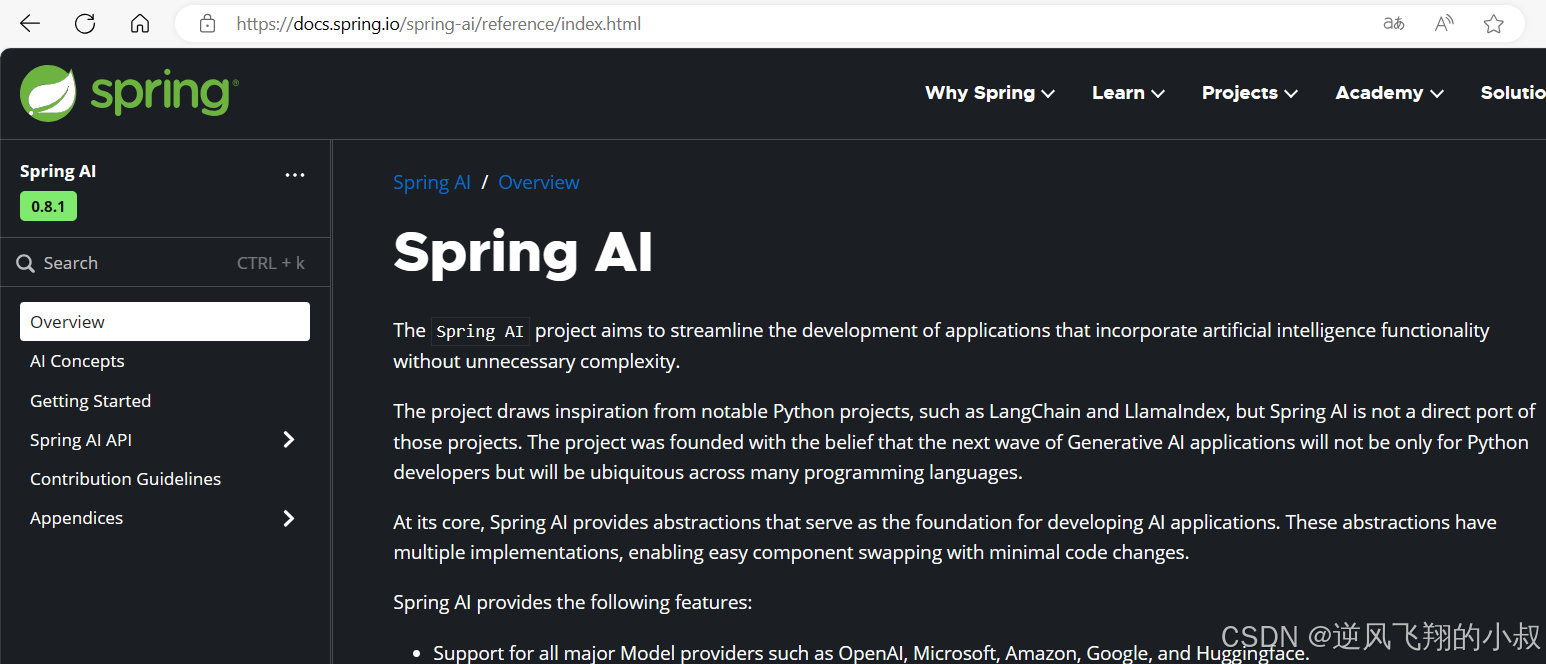Click the Spring AI sidebar title
Viewport: 1546px width, 664px height.
(x=58, y=171)
